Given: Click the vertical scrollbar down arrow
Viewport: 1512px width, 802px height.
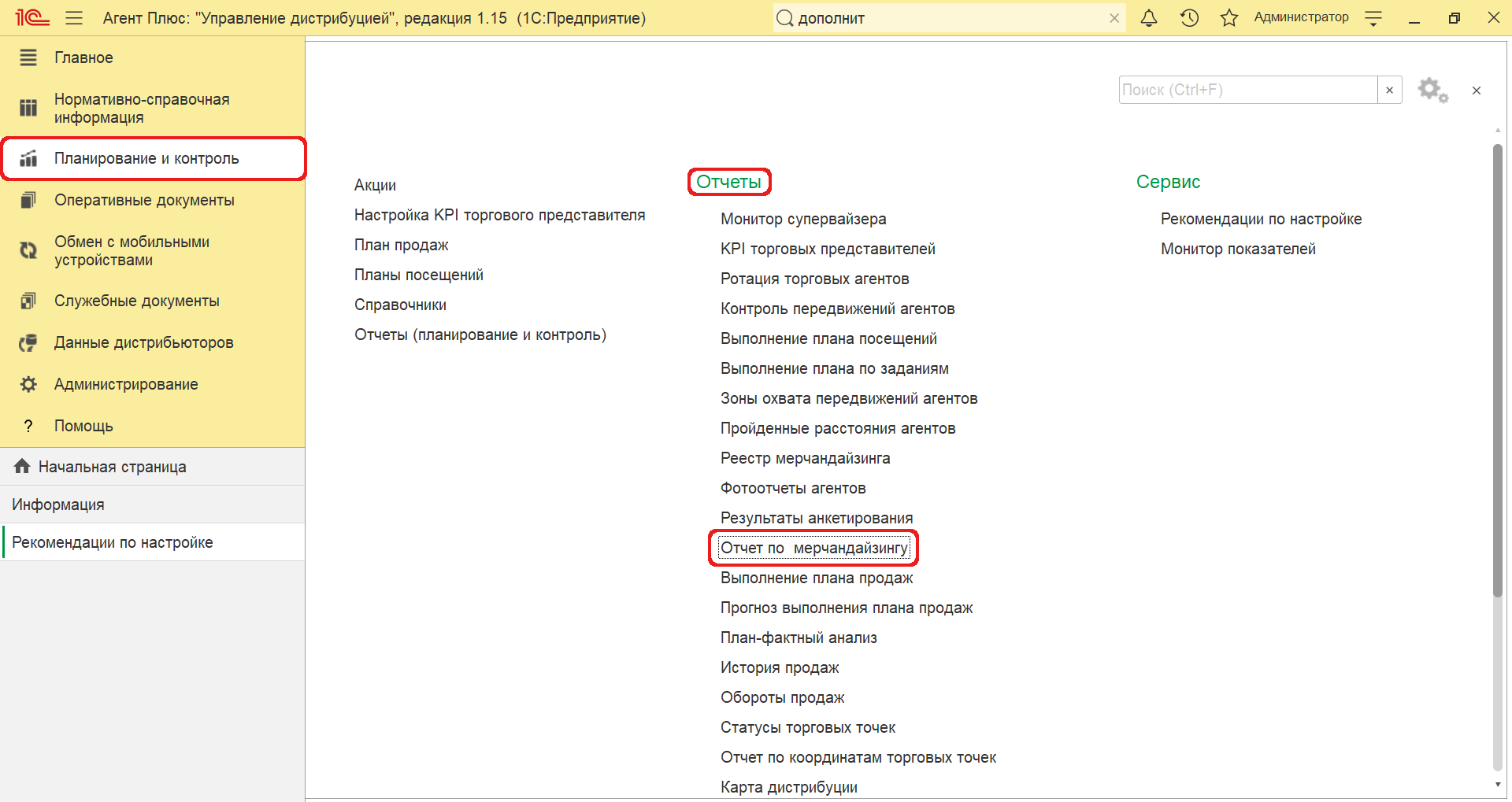Looking at the screenshot, I should tap(1497, 785).
